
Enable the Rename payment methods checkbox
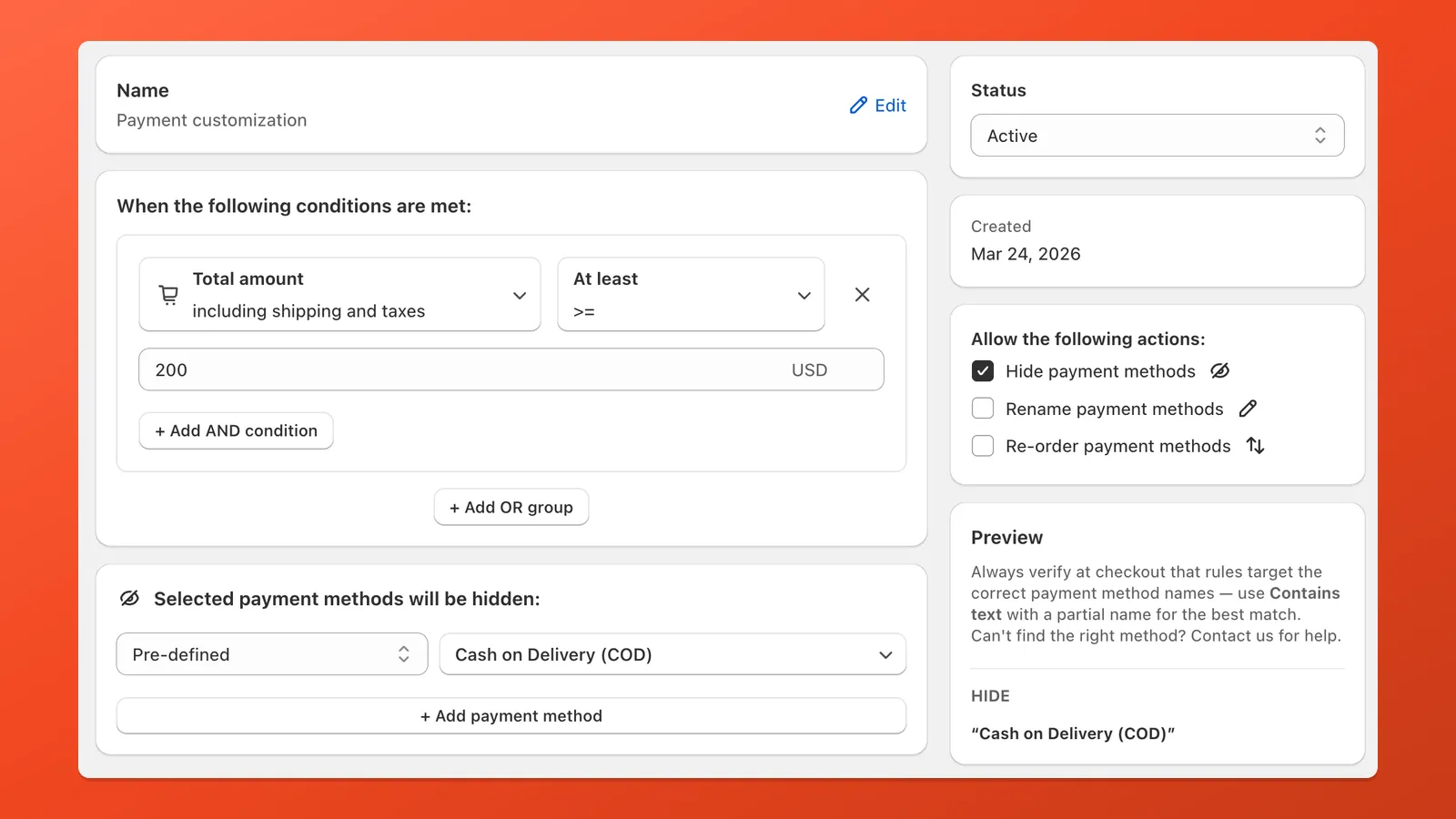click(x=982, y=408)
